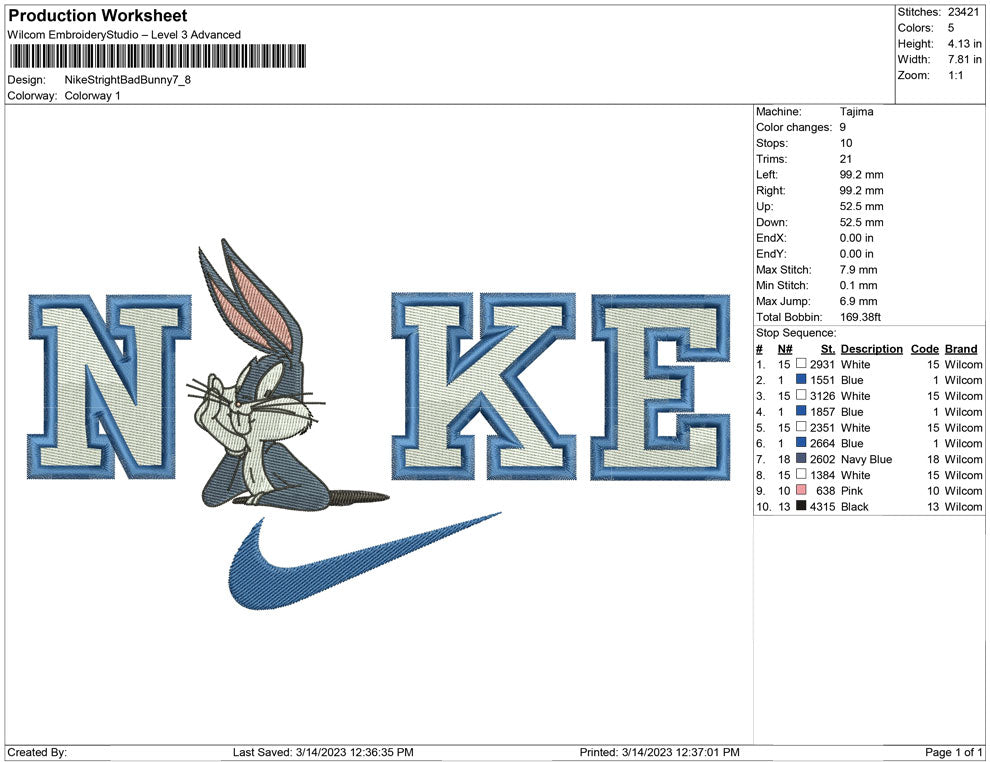This screenshot has width=990, height=762.
Task: Click the Navy Blue description text
Action: [866, 459]
